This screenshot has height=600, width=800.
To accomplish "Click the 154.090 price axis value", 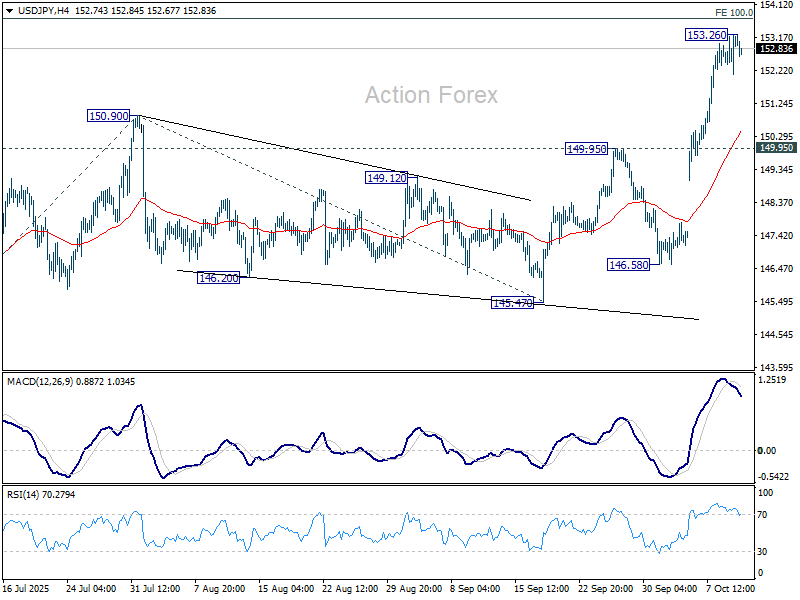I will click(774, 5).
